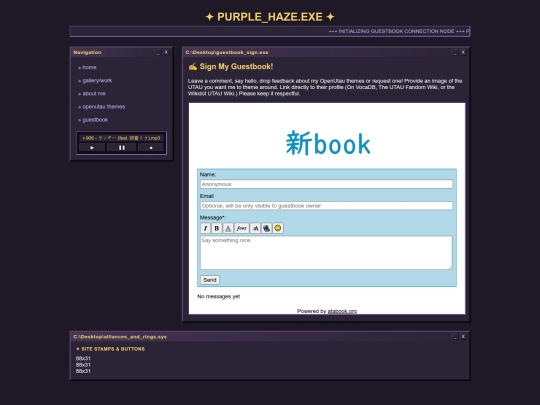The image size is (540, 405).
Task: Click the Email input field
Action: click(326, 206)
